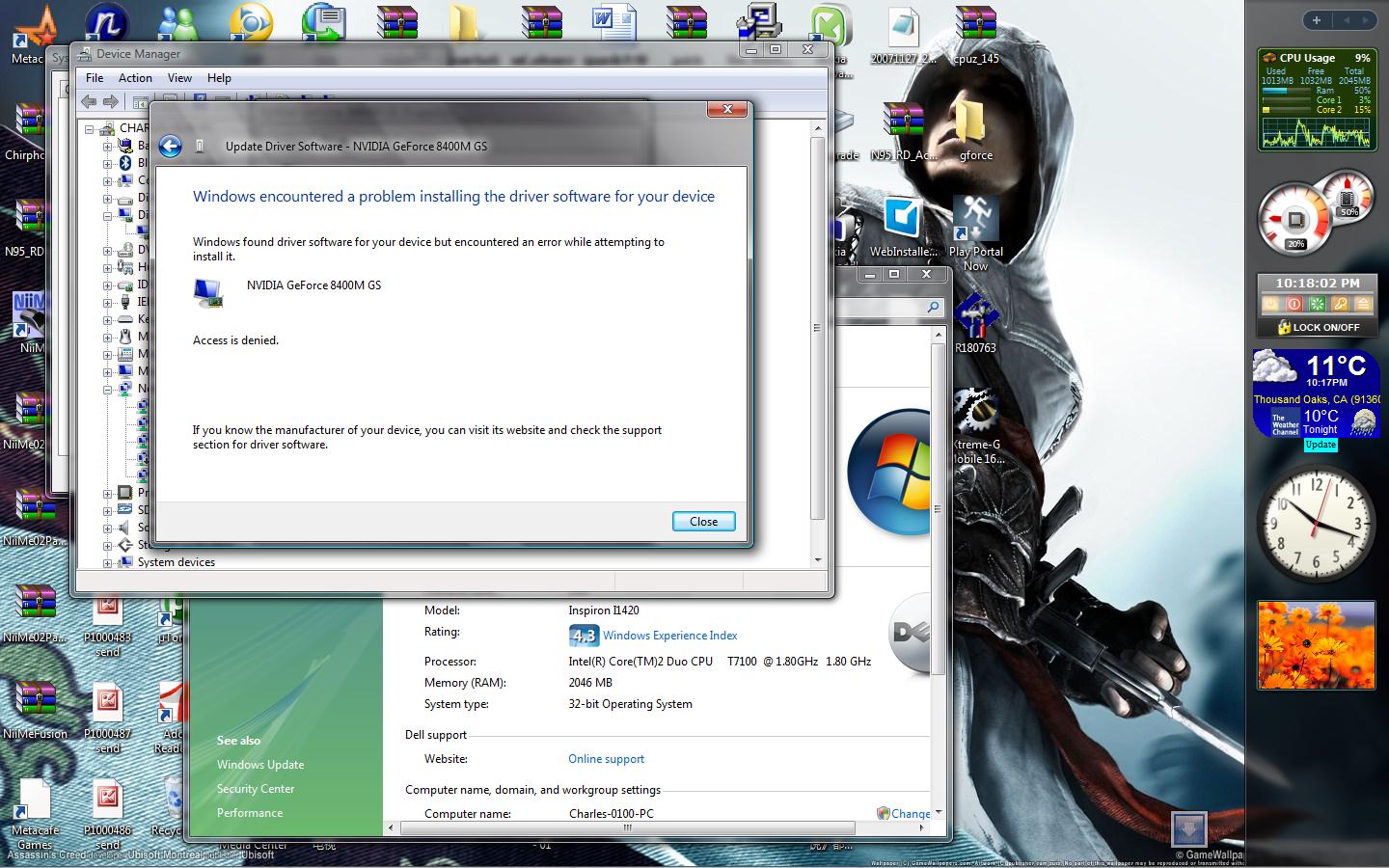
Task: Open P1000486 send desktop file
Action: [107, 813]
